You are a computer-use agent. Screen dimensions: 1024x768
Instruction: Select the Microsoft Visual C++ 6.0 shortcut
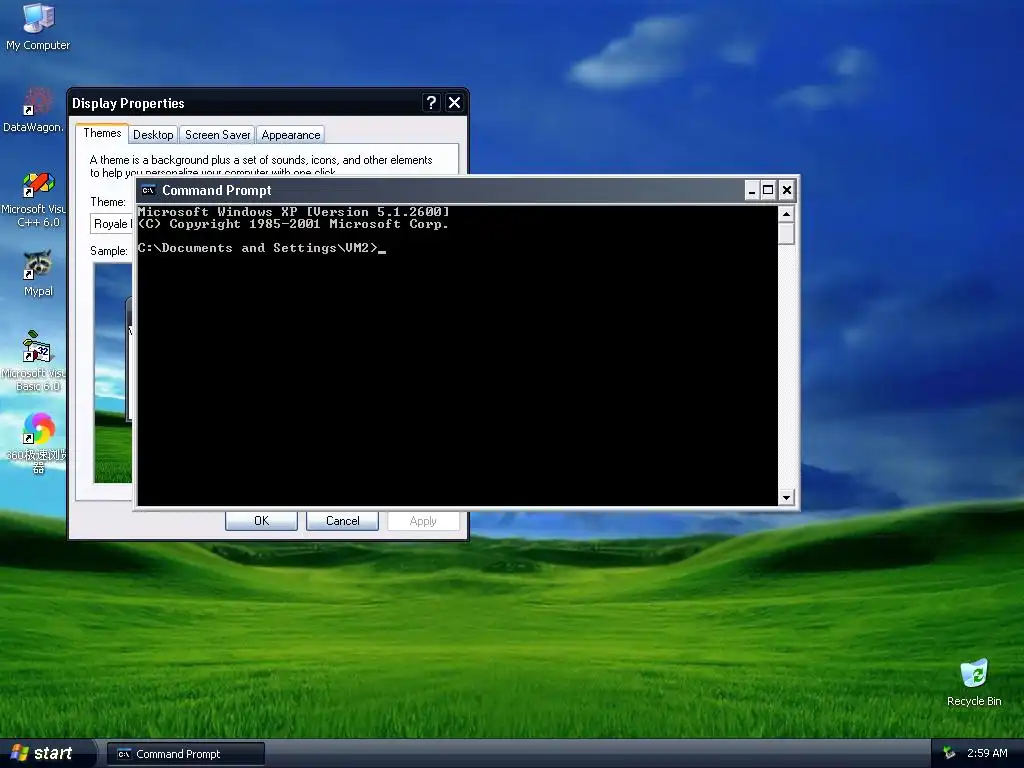[x=34, y=199]
